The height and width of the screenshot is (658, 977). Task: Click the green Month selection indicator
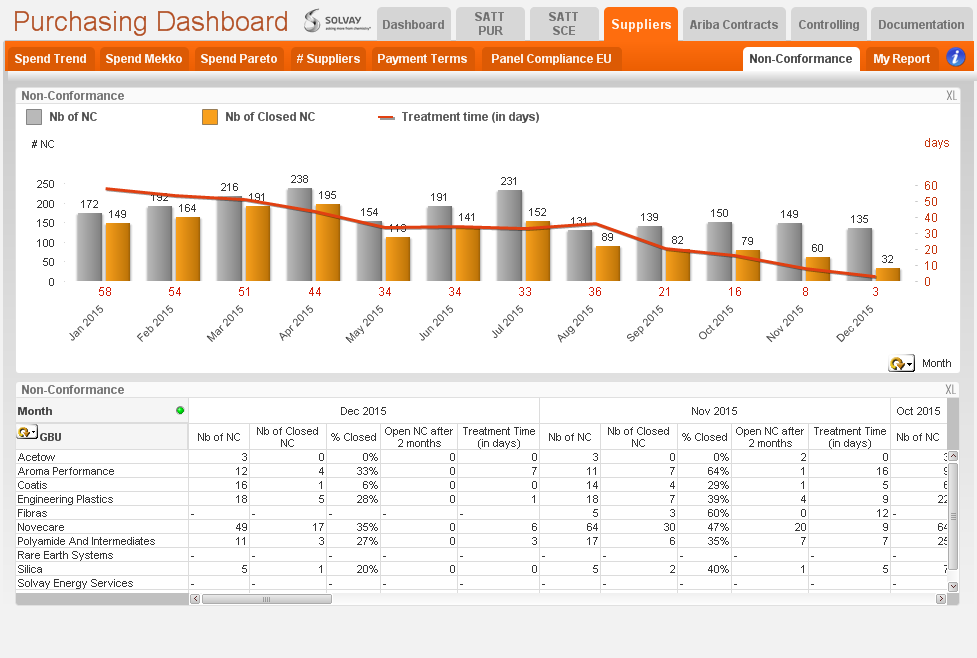(x=180, y=411)
